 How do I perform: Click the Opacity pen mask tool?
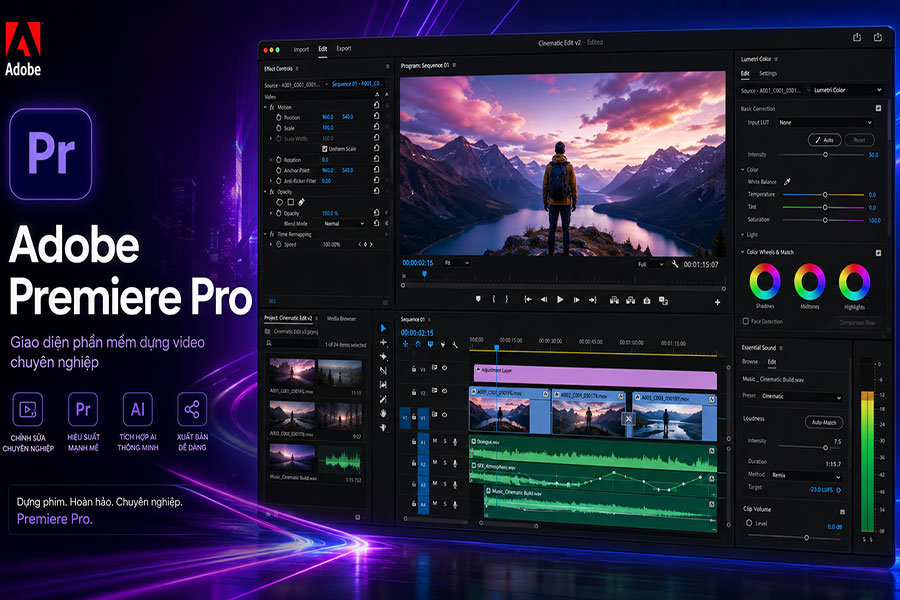click(x=302, y=202)
